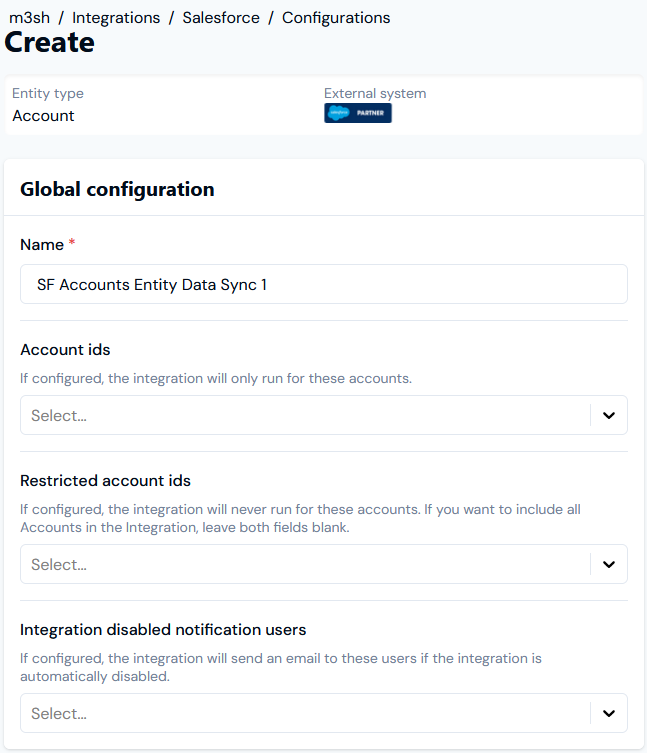The height and width of the screenshot is (753, 647).
Task: Click 'Integration disabled notification users' label
Action: click(163, 630)
